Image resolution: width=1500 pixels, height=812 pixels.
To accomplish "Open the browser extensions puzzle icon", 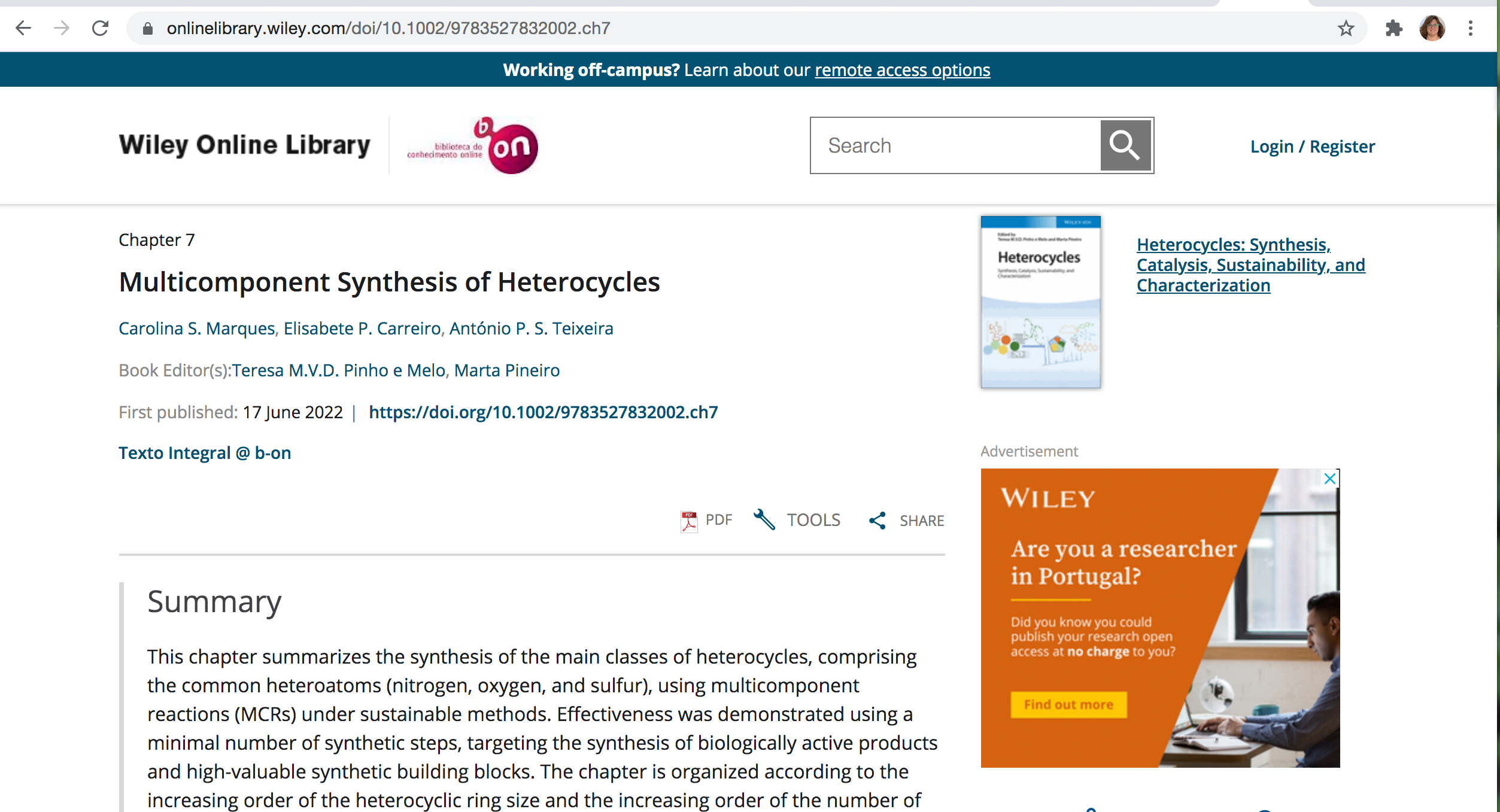I will pyautogui.click(x=1393, y=28).
